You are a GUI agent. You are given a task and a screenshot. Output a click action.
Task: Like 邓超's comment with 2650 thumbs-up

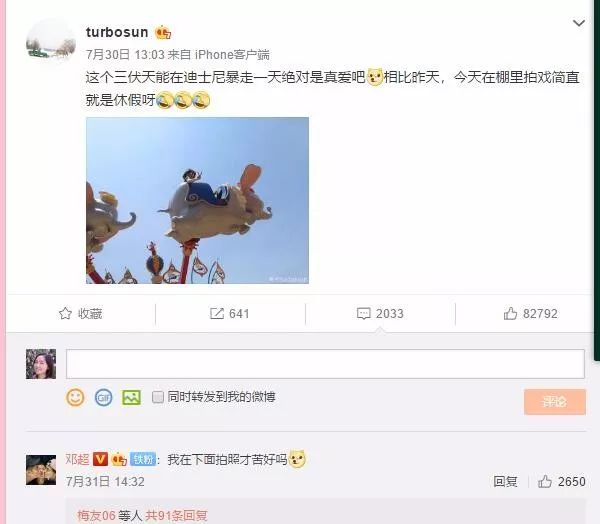pyautogui.click(x=561, y=482)
